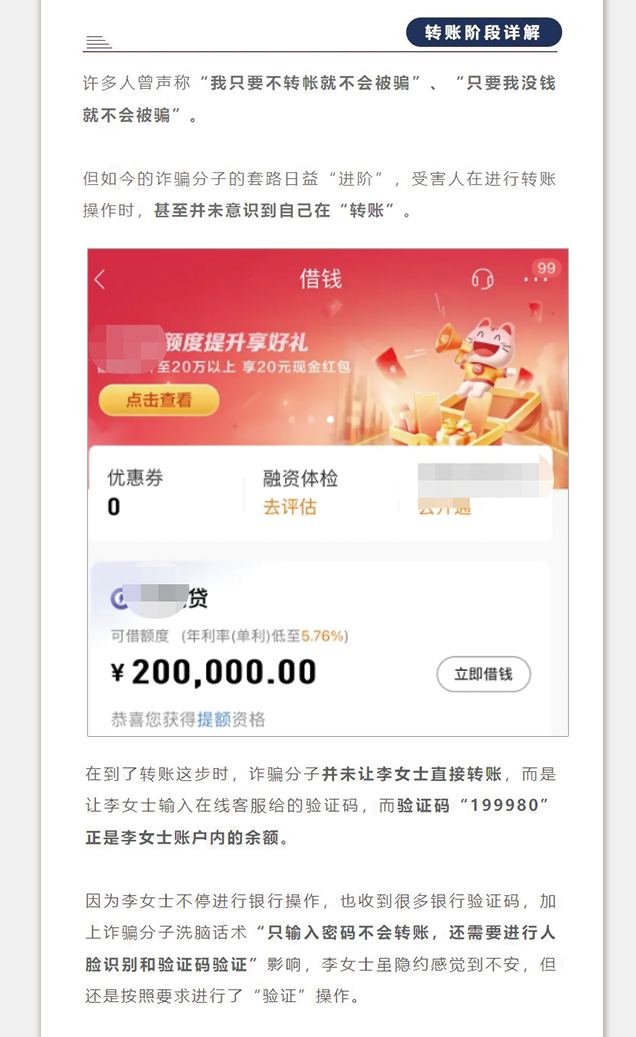The height and width of the screenshot is (1037, 636).
Task: Tap the ¥200,000.00 amount
Action: point(214,673)
